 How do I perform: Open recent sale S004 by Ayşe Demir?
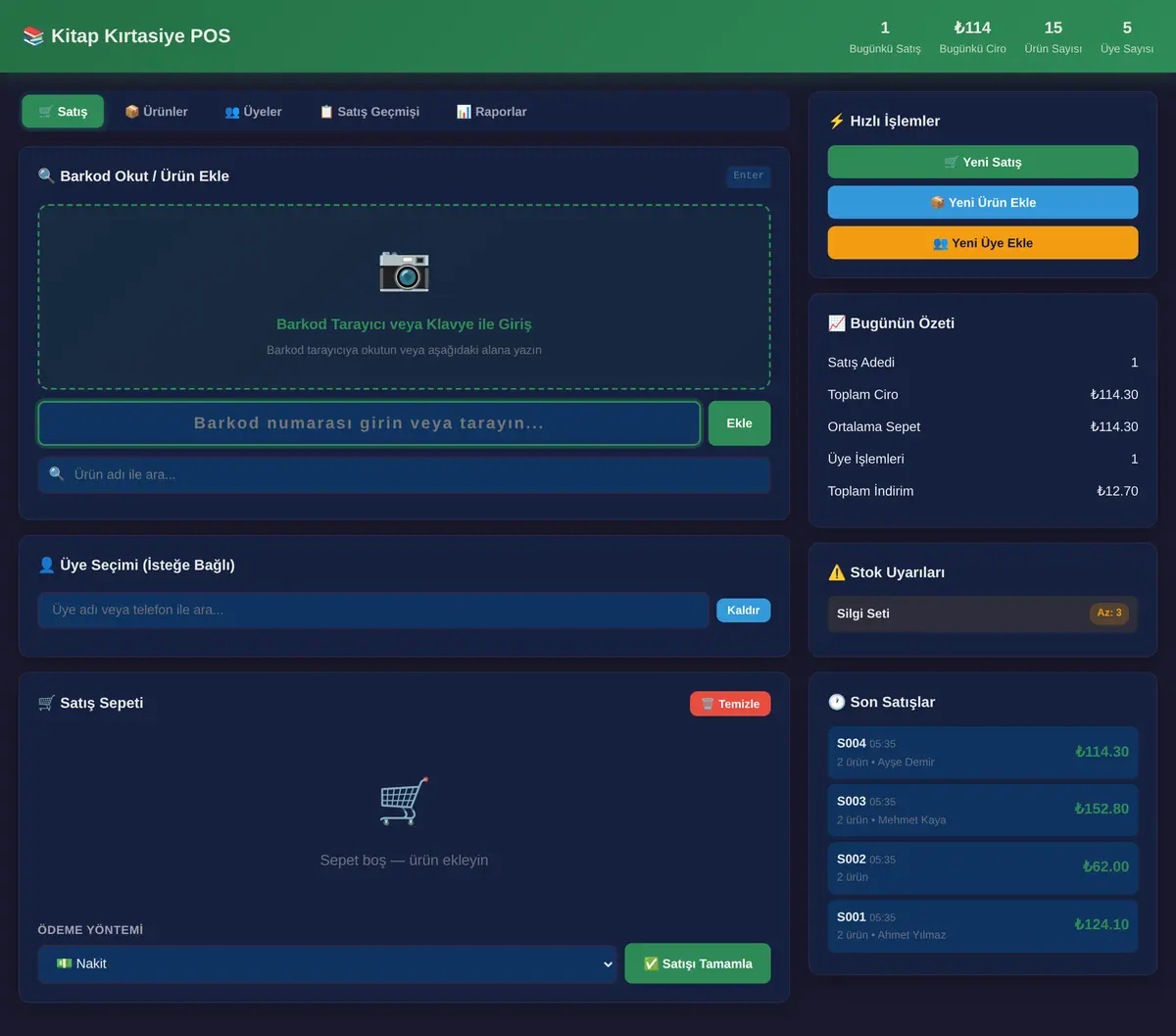(983, 753)
